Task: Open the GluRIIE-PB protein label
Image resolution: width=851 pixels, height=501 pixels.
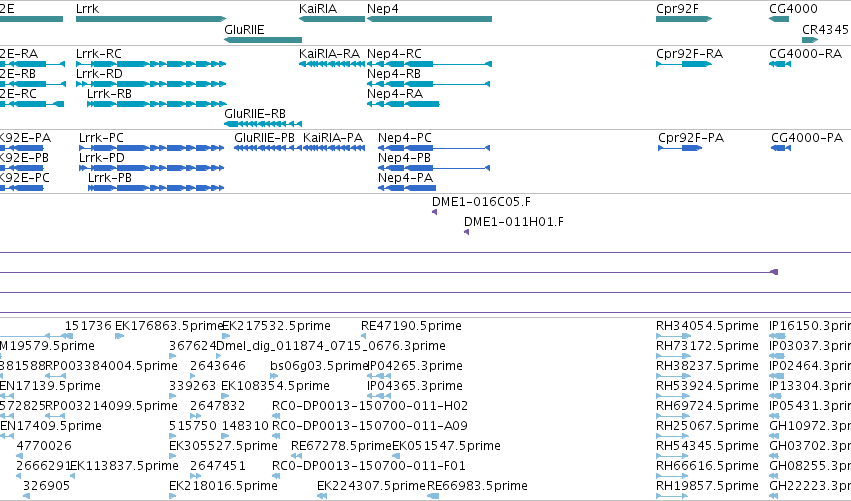Action: pos(264,138)
